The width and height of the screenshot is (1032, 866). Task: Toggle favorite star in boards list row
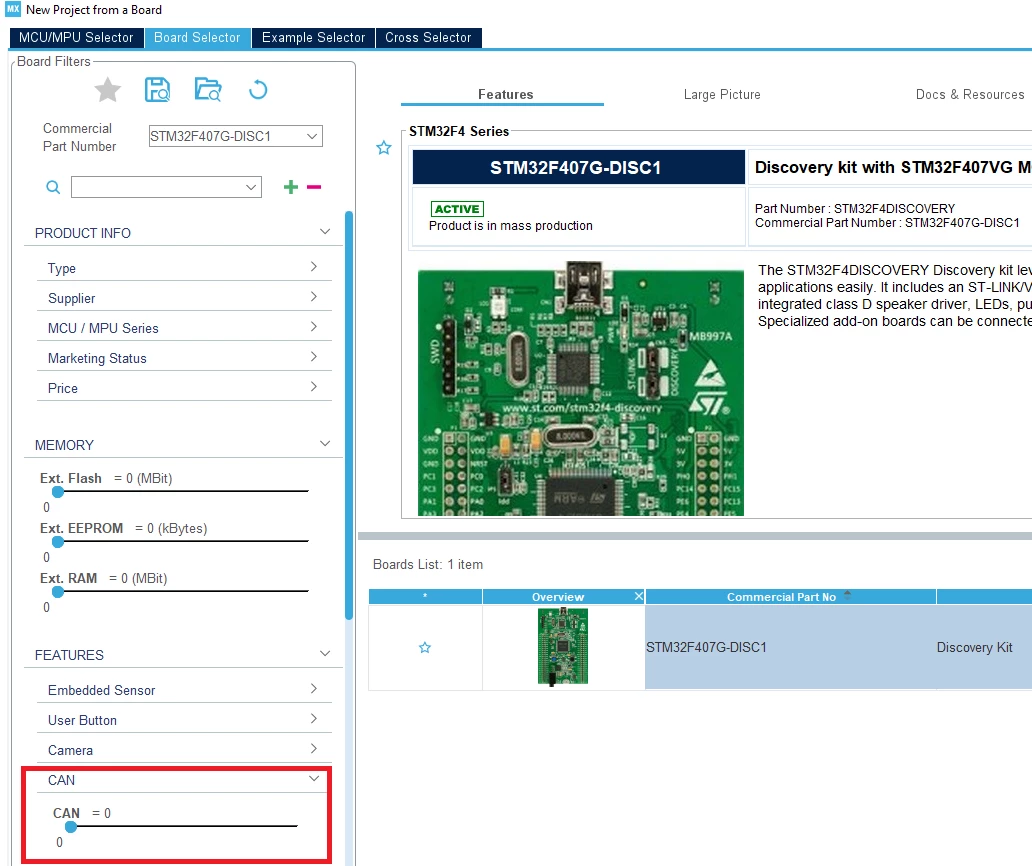point(425,648)
